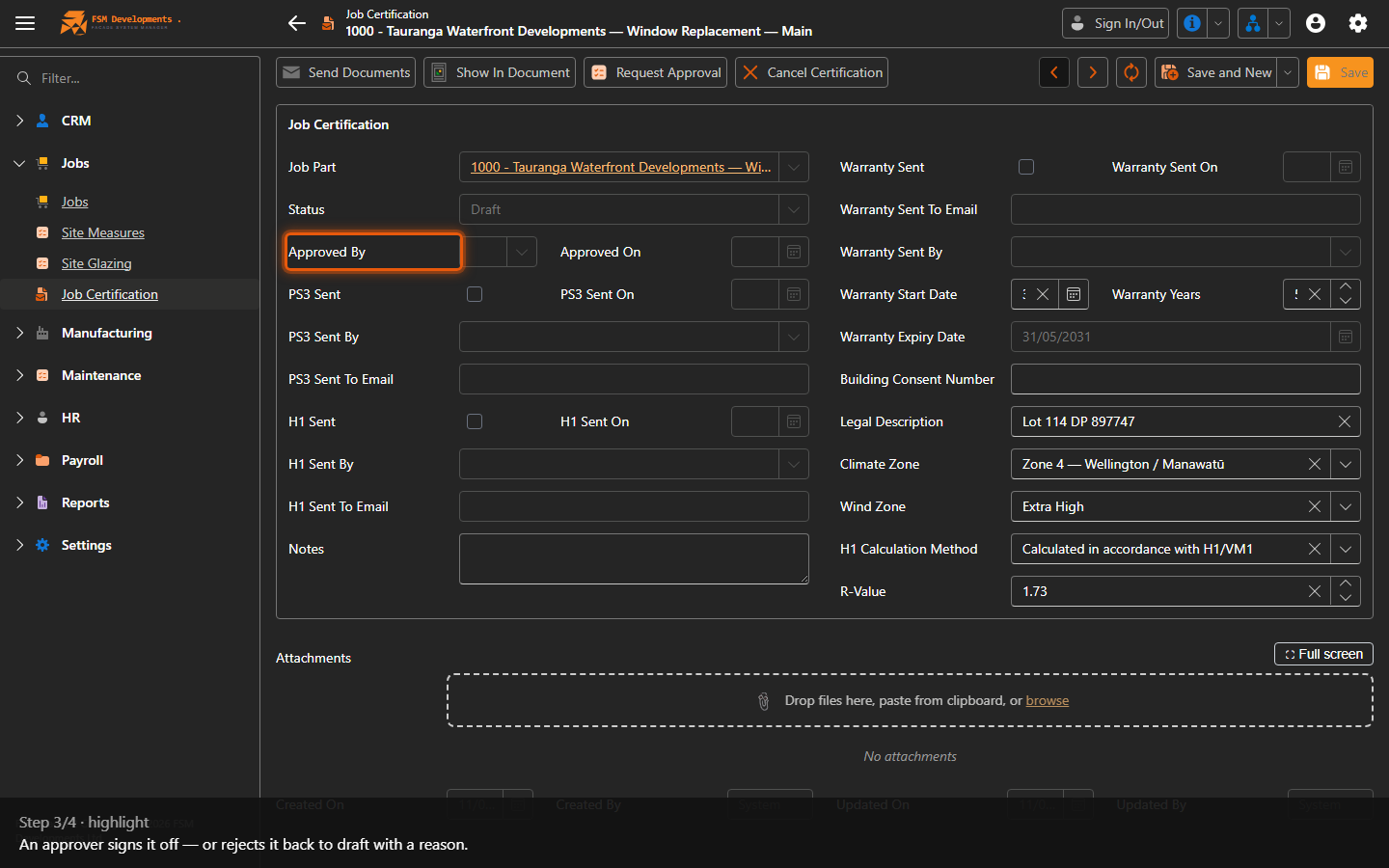The height and width of the screenshot is (868, 1389).
Task: Increase the R-Value with up arrow
Action: (x=1346, y=583)
